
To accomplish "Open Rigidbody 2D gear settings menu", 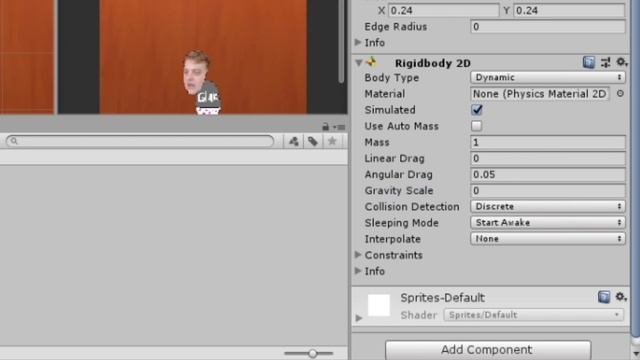I will (x=621, y=62).
